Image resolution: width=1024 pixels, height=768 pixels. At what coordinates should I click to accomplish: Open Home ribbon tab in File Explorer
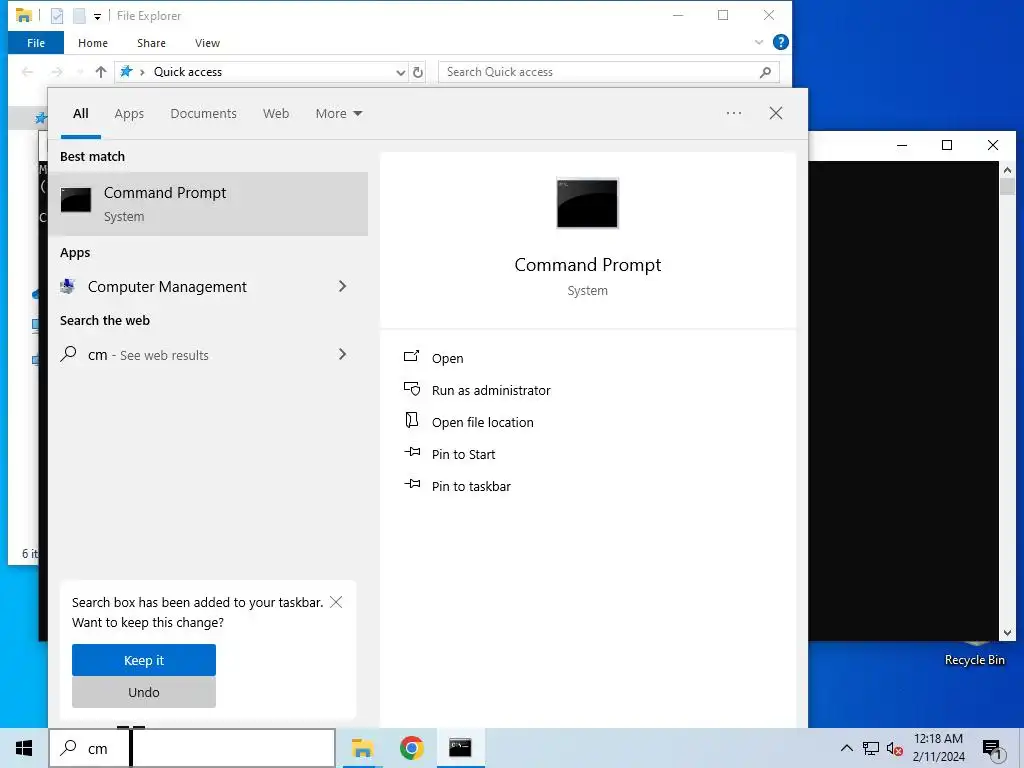coord(93,43)
